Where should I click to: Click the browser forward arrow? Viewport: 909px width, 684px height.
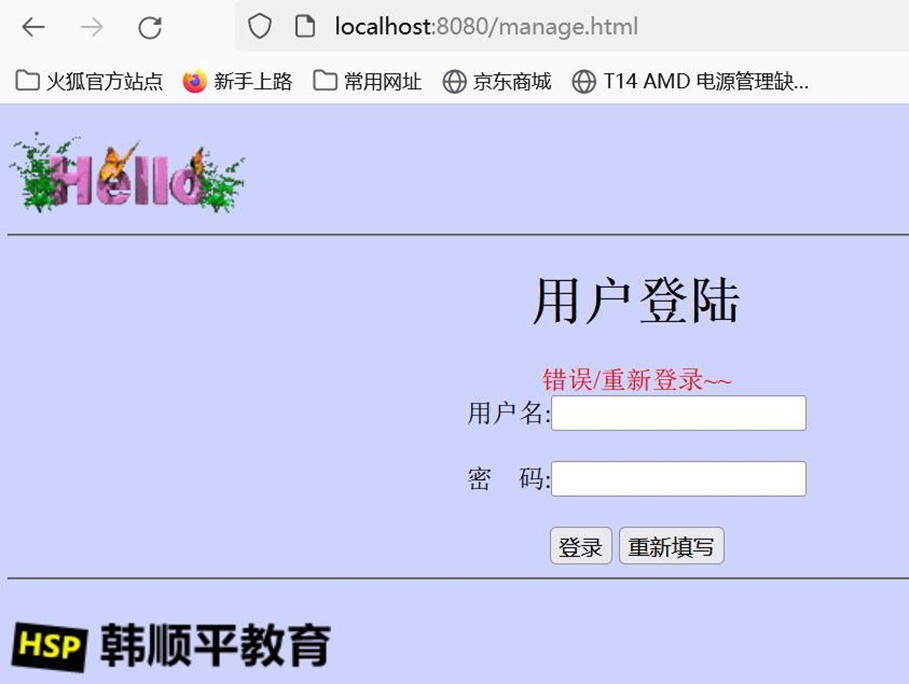click(x=92, y=27)
